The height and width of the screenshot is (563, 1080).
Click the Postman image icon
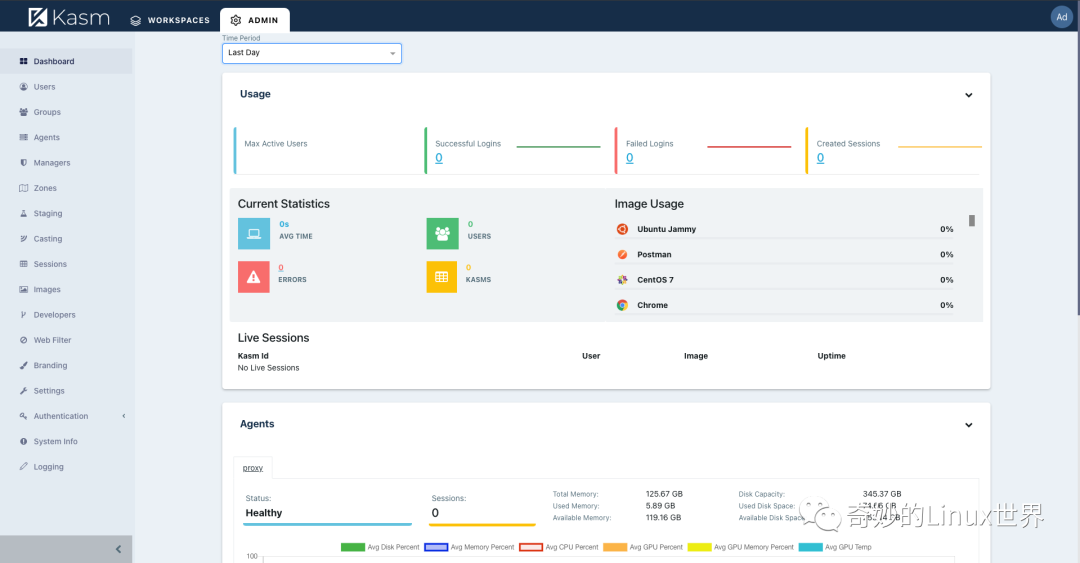point(622,254)
